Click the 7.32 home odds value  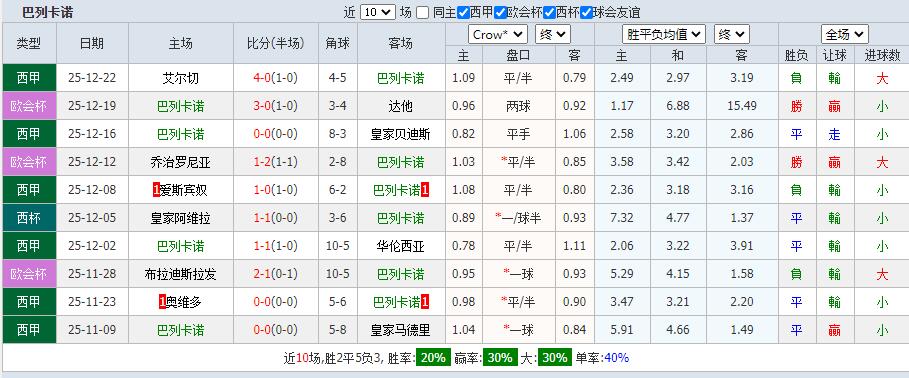point(622,218)
